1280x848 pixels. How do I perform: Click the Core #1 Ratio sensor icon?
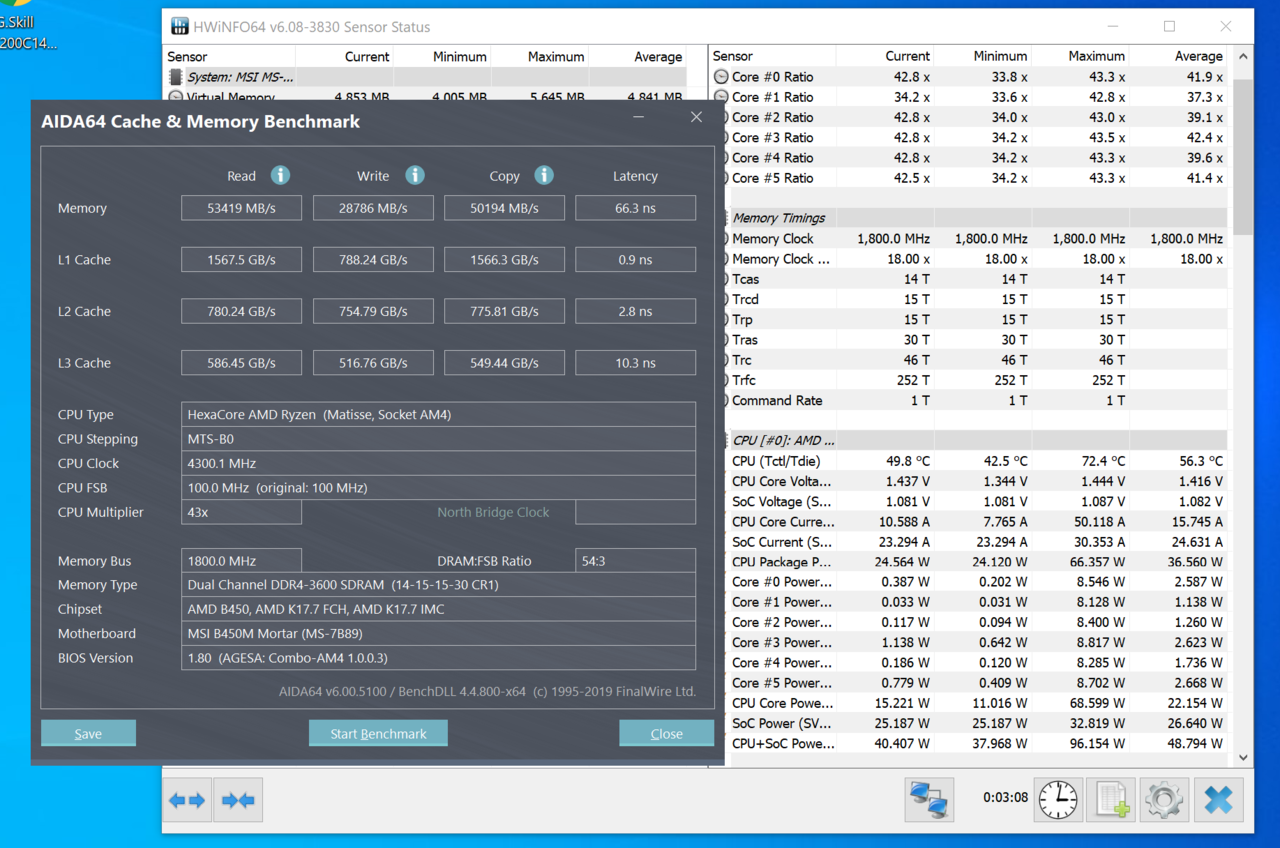[x=721, y=97]
